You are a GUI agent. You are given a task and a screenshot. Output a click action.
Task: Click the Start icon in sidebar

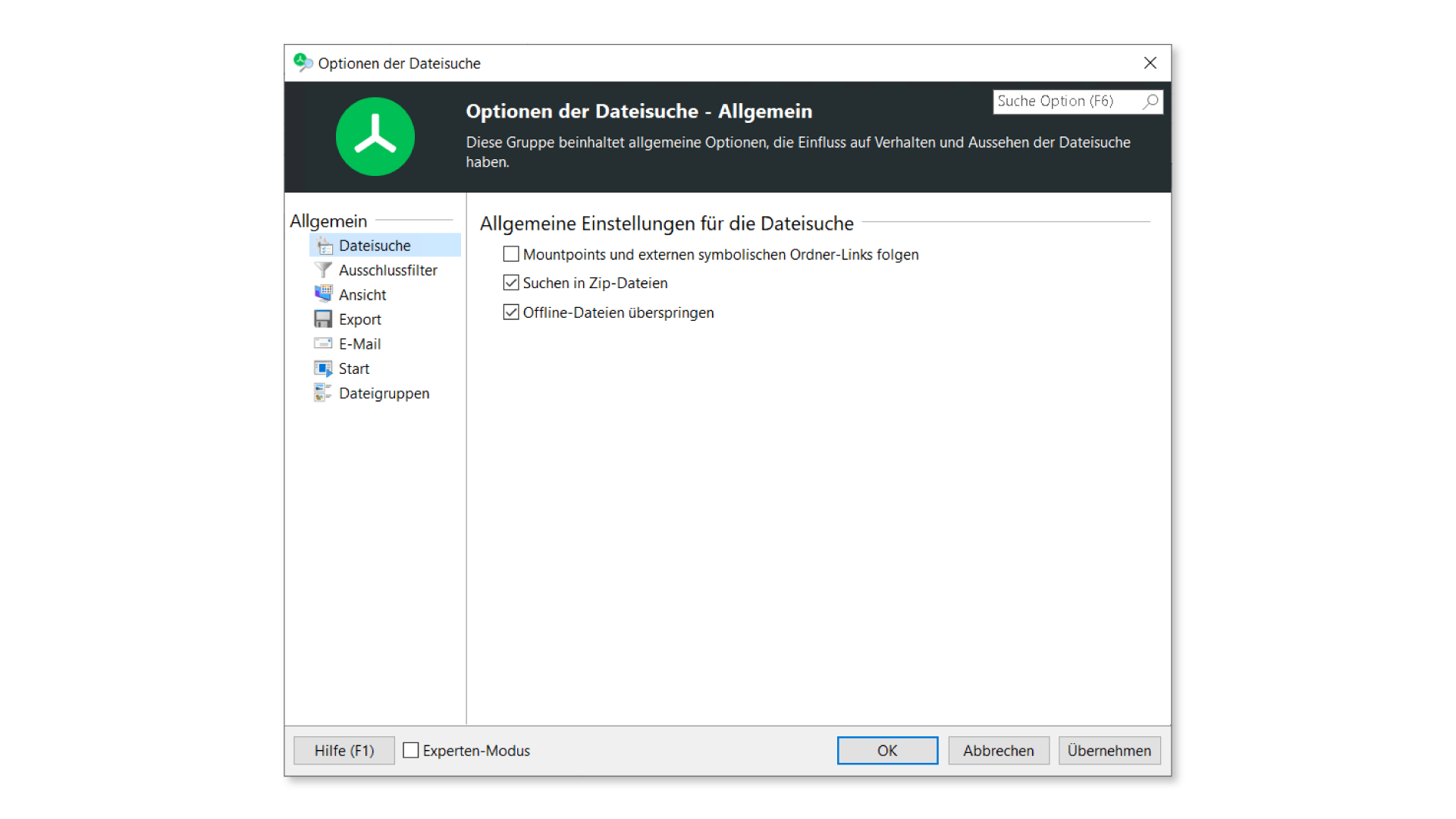pyautogui.click(x=323, y=369)
